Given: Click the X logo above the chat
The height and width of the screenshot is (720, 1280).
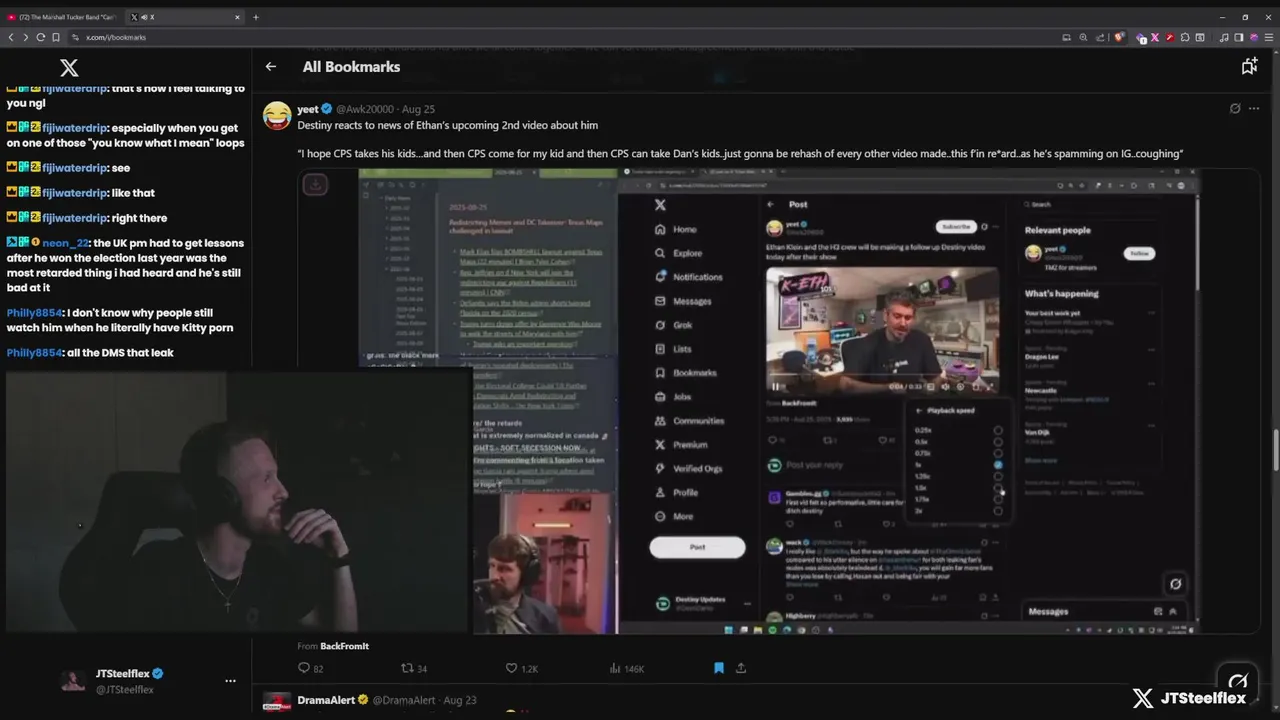Looking at the screenshot, I should tap(69, 68).
